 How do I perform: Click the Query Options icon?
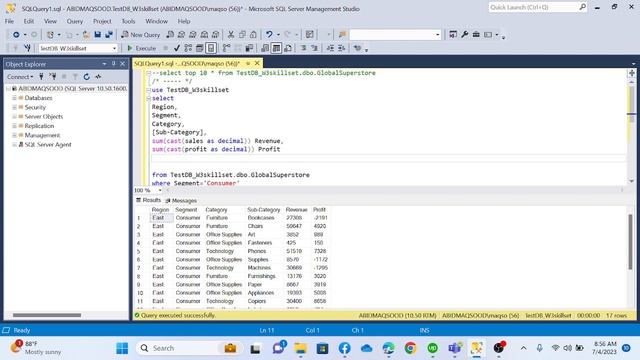(x=200, y=48)
